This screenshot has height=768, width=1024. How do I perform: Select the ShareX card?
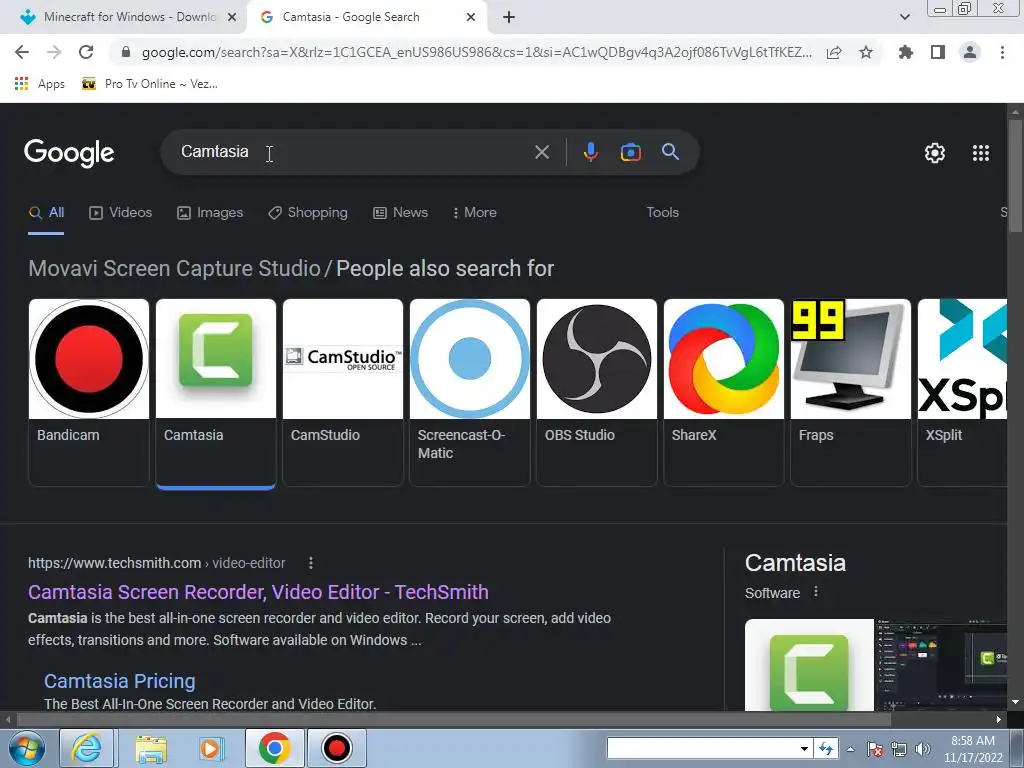tap(724, 392)
